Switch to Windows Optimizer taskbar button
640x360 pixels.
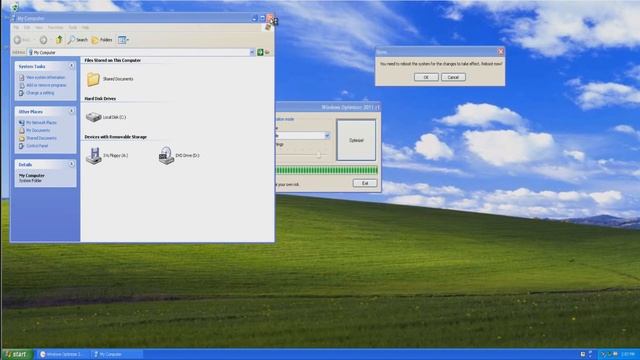click(62, 354)
